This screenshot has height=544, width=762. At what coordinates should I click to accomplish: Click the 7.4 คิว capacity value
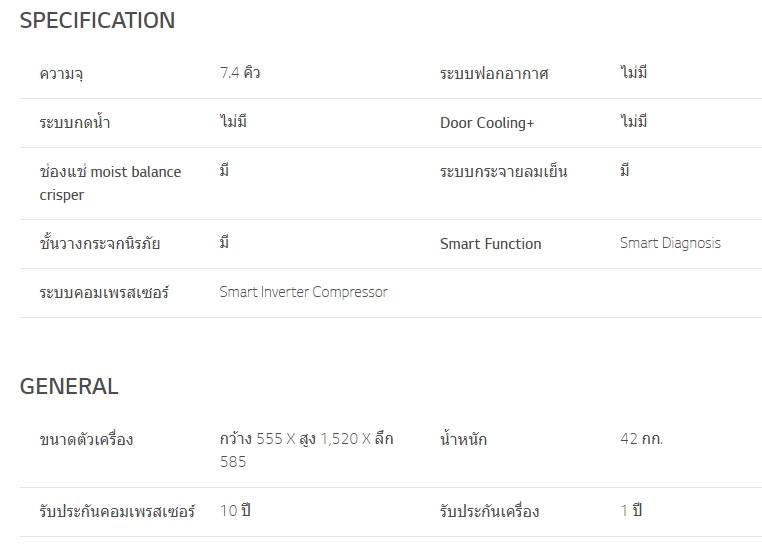[240, 73]
